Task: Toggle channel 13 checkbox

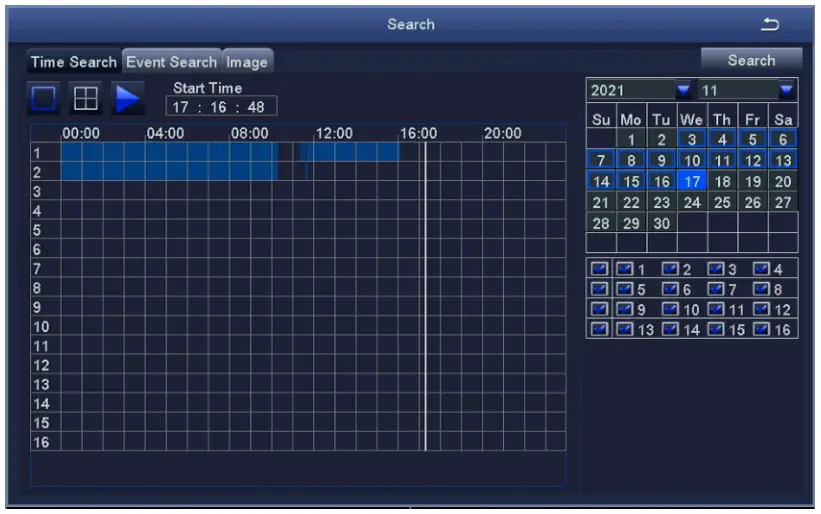Action: coord(625,329)
